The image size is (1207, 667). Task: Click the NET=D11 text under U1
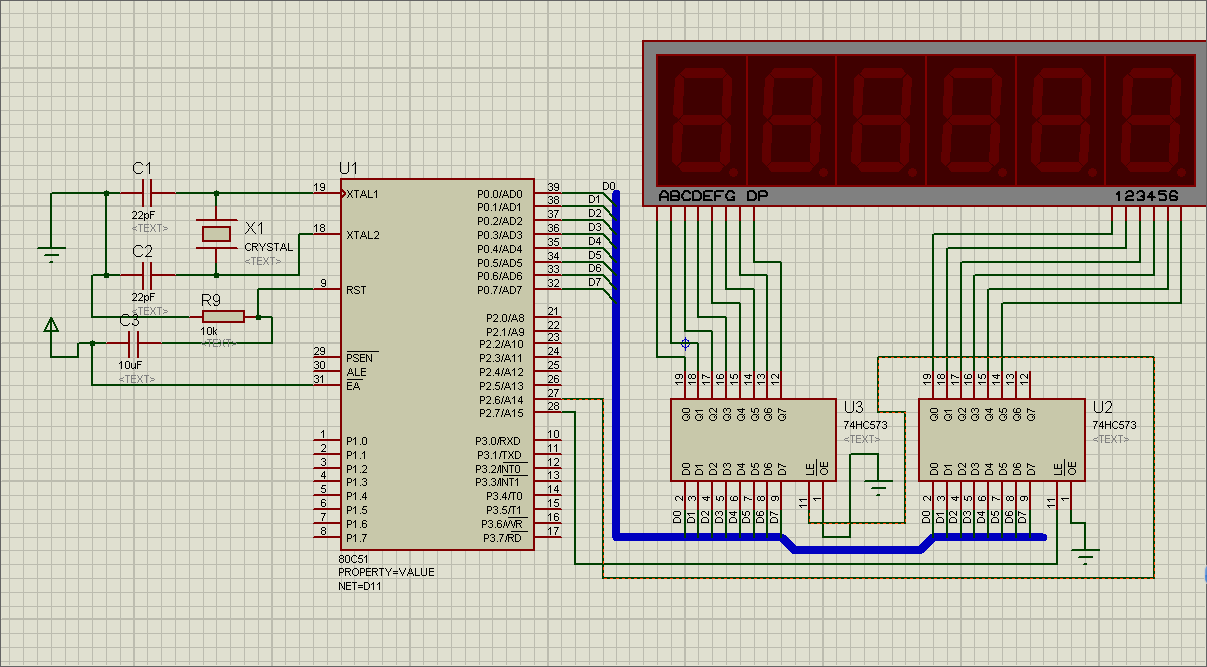coord(360,586)
